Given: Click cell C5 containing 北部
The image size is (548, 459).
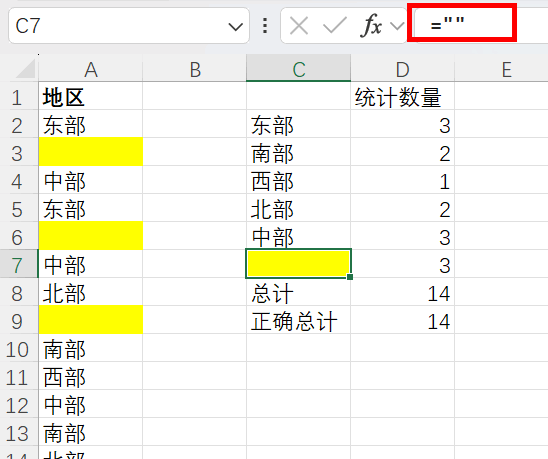Looking at the screenshot, I should (x=298, y=208).
